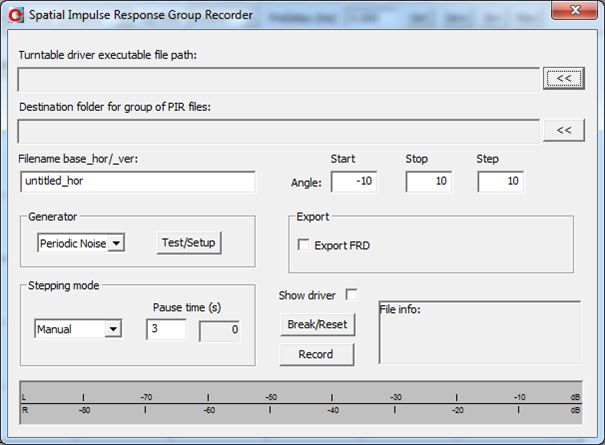Click the filename base field with untitled_hor
The image size is (605, 445).
[x=137, y=182]
